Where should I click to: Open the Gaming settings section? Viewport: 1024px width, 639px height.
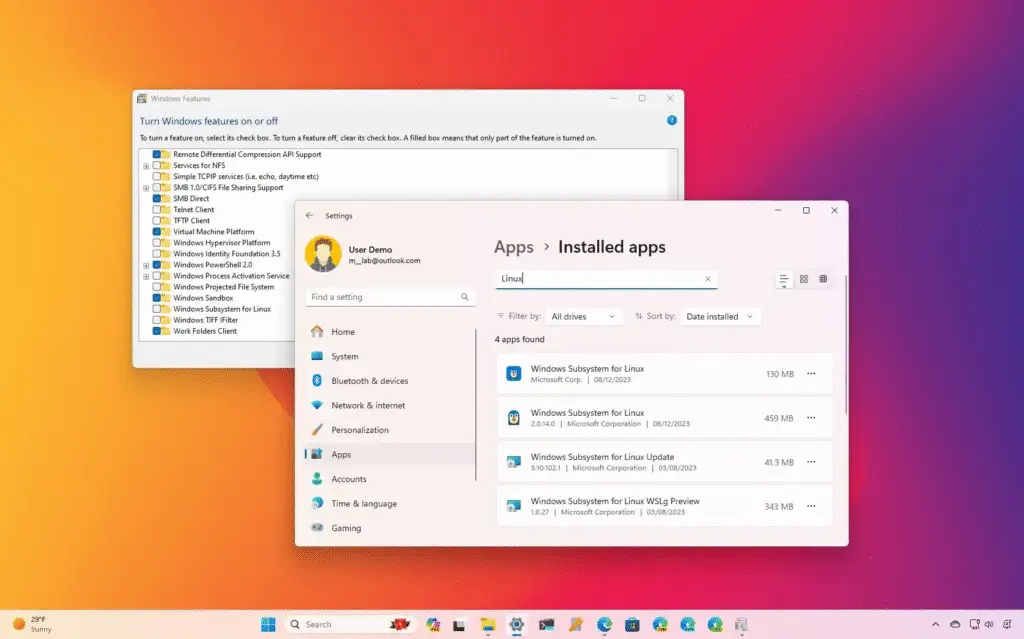pos(345,528)
